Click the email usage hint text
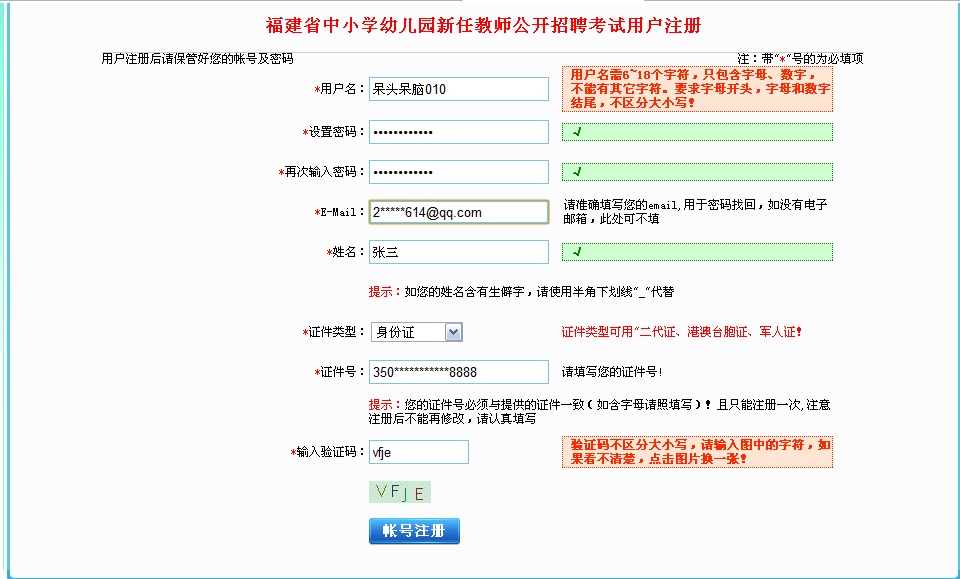The height and width of the screenshot is (579, 960). (x=695, y=212)
